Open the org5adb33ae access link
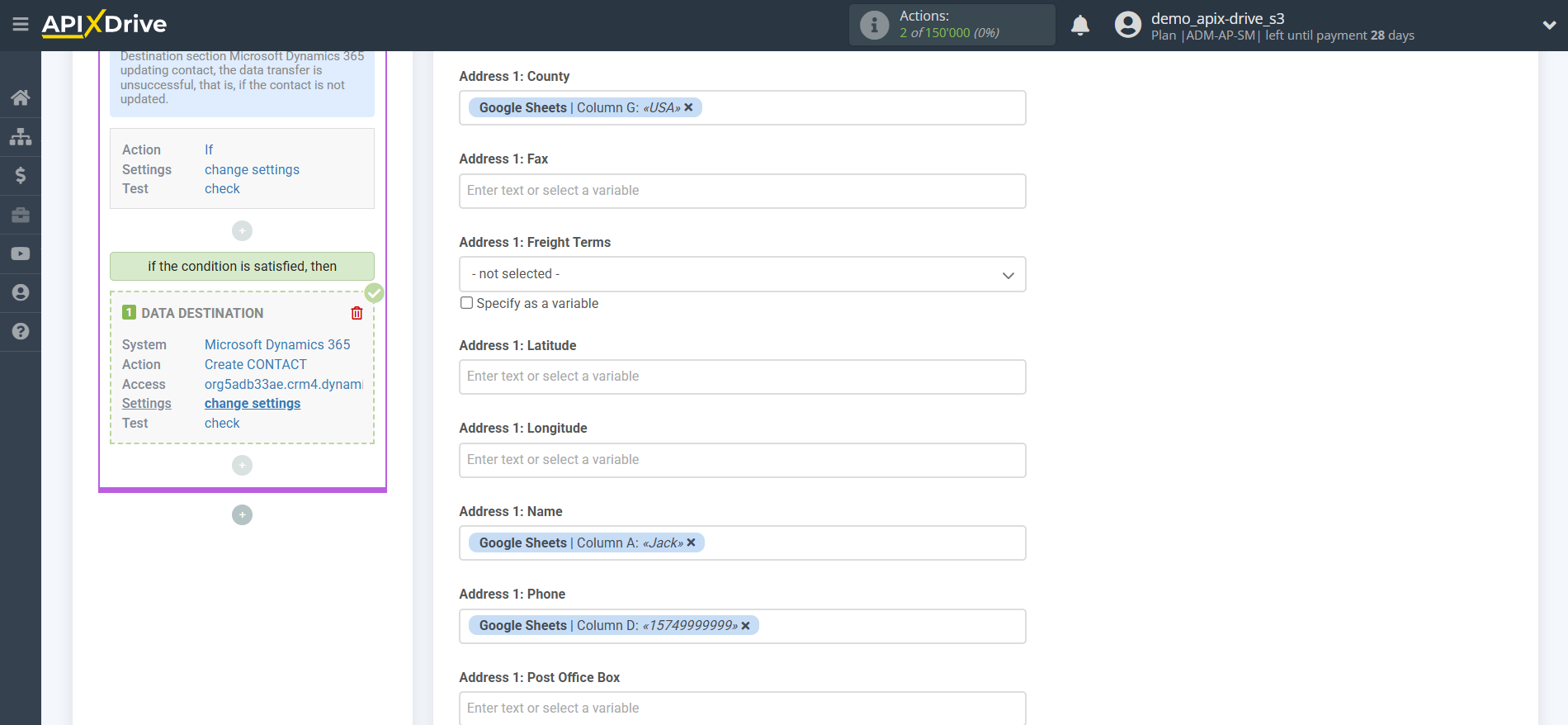 pyautogui.click(x=284, y=384)
